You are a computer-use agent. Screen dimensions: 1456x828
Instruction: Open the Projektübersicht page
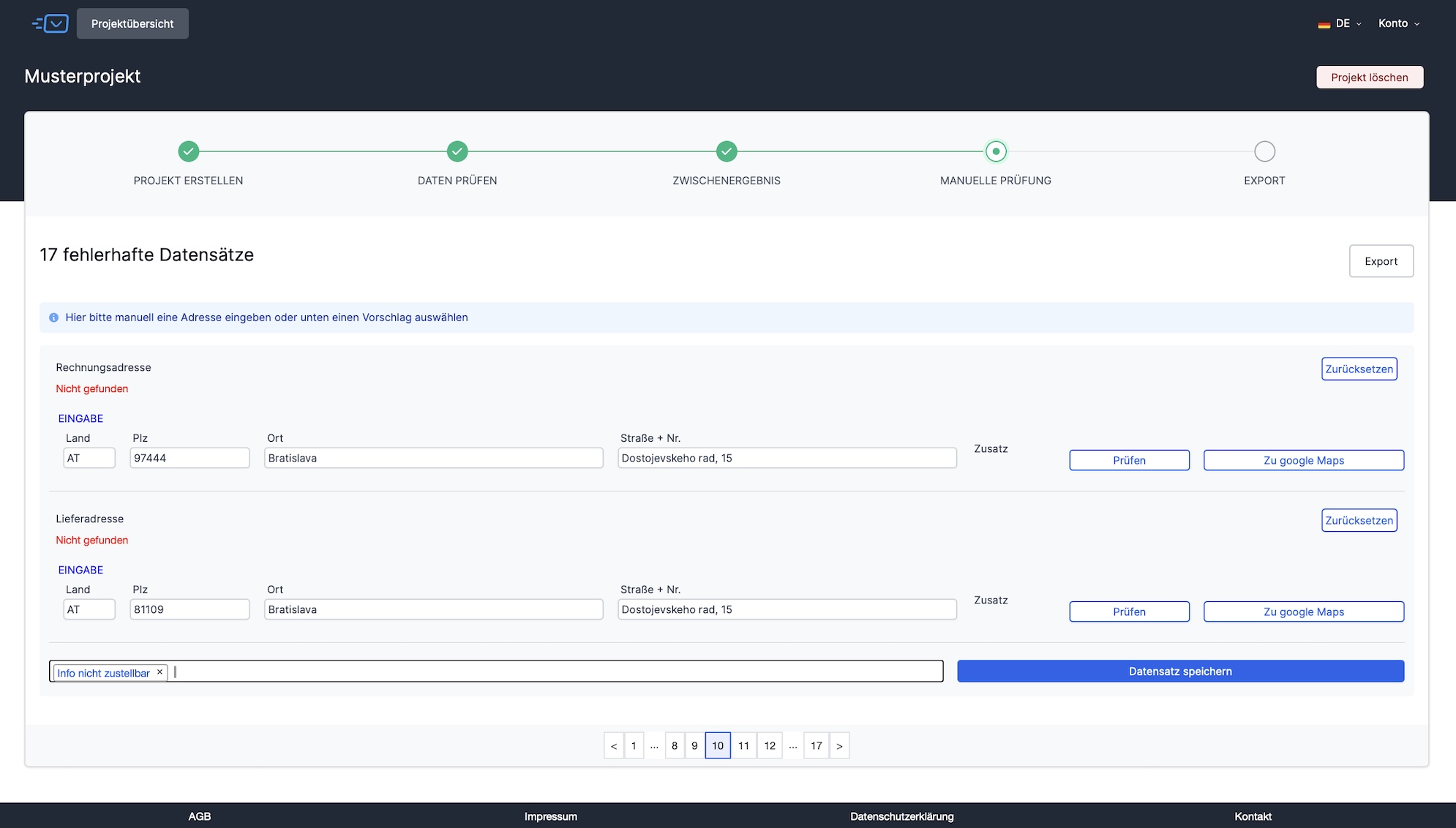[132, 23]
